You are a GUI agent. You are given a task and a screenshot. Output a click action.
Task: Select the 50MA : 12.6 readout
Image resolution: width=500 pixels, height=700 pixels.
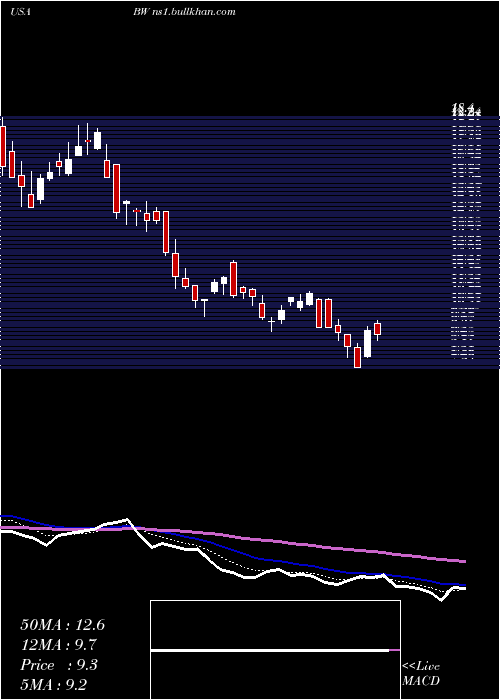click(62, 625)
